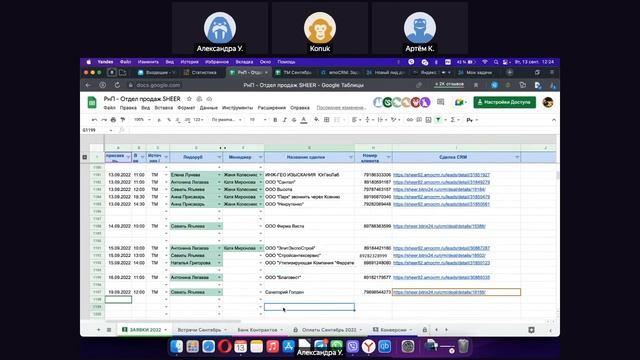Screen dimensions: 640x360
Task: Switch to Встречи Сентябрь sheet tab
Action: coord(202,330)
